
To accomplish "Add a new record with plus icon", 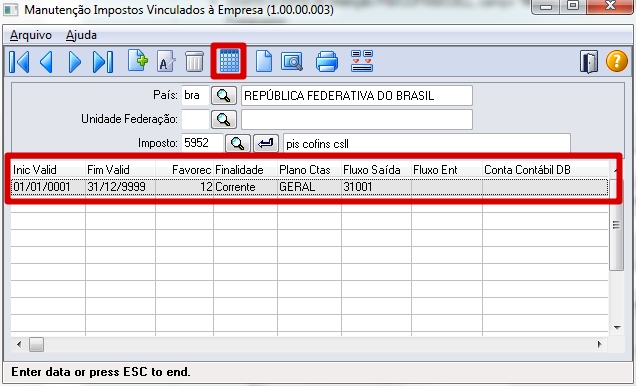I will (x=138, y=61).
